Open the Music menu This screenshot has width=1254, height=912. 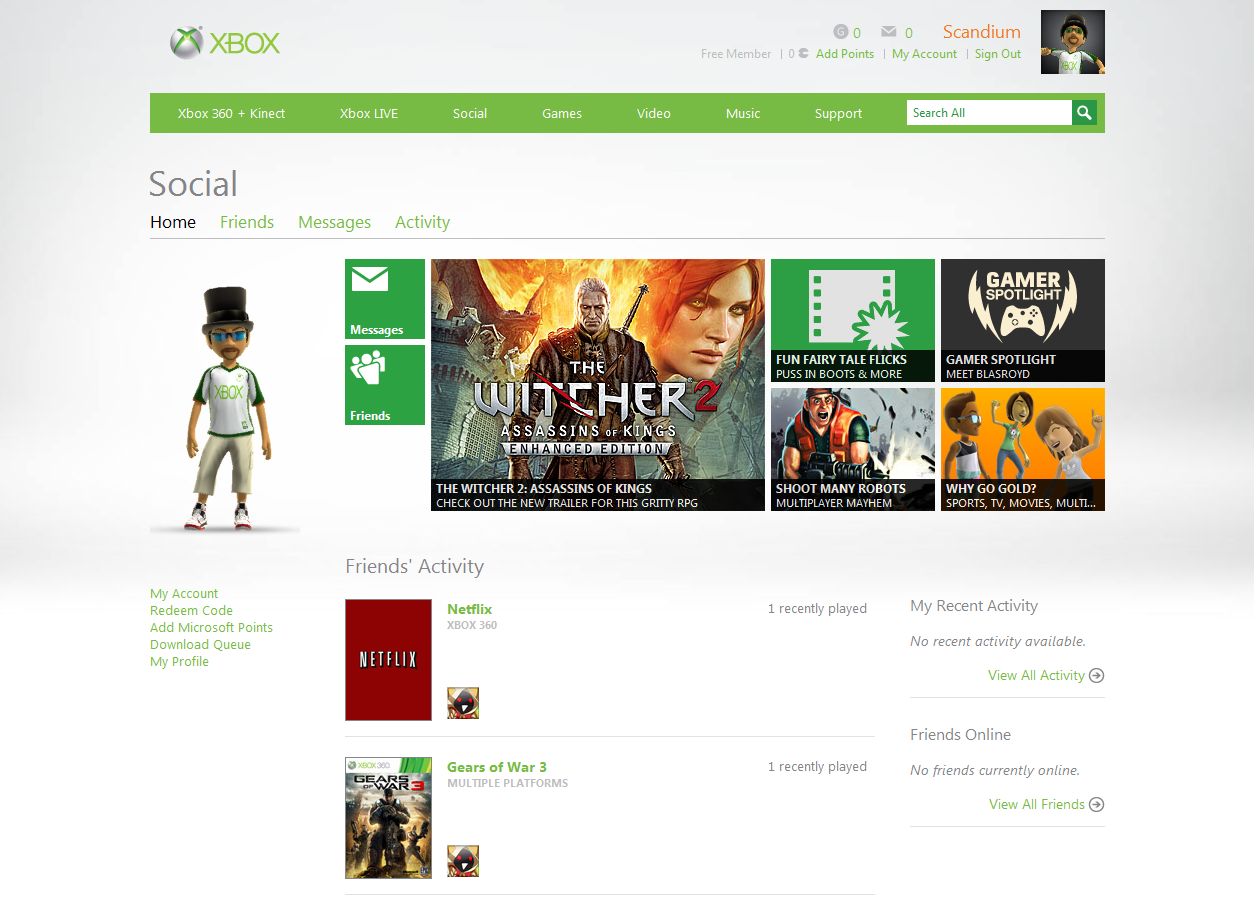[x=743, y=113]
